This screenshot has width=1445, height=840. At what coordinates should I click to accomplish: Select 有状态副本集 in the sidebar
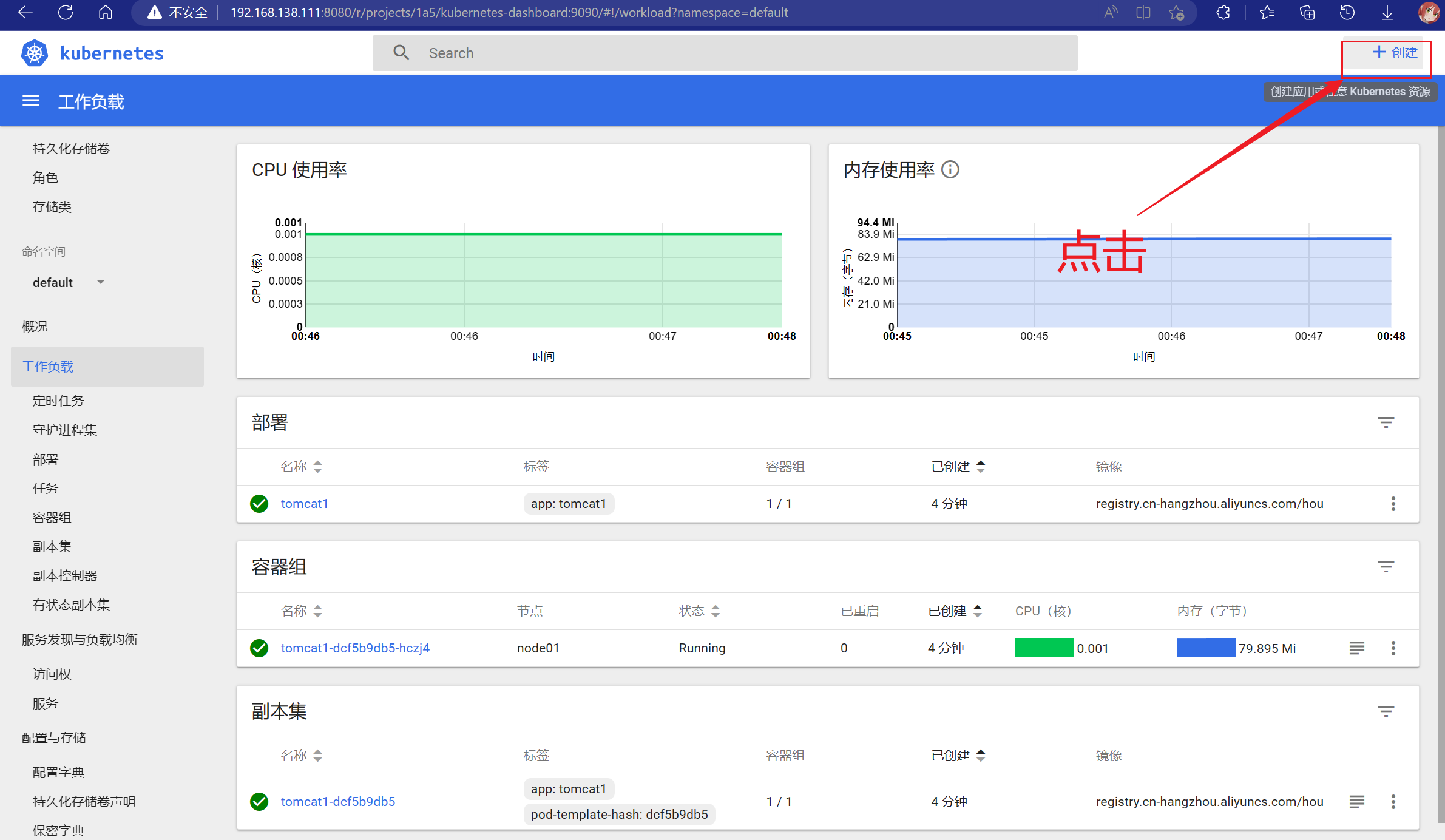[71, 605]
